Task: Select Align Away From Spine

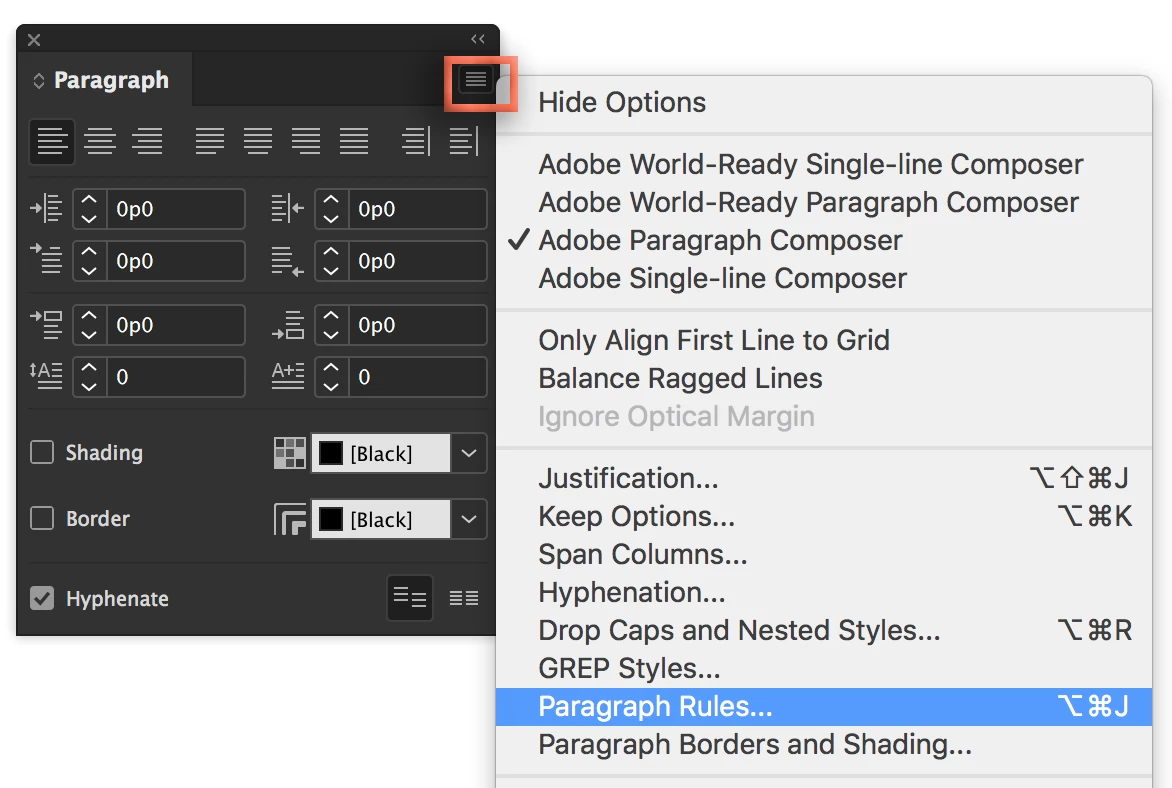Action: click(x=463, y=141)
